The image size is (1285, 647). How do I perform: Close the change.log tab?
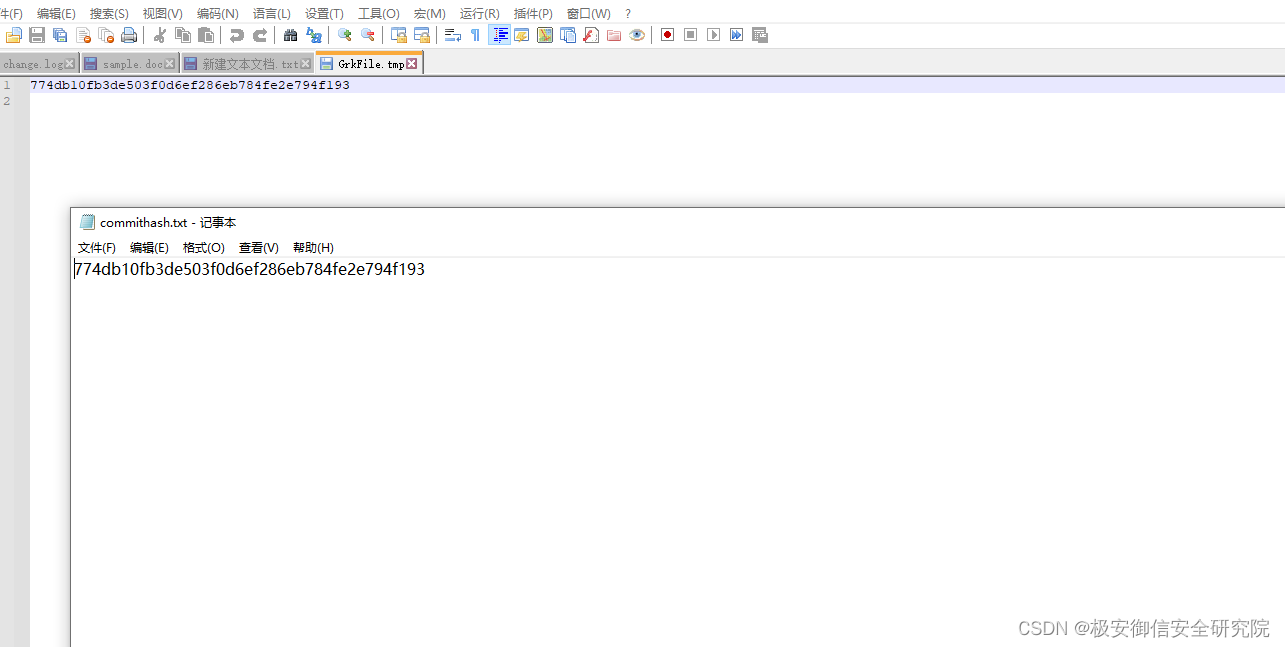[70, 64]
